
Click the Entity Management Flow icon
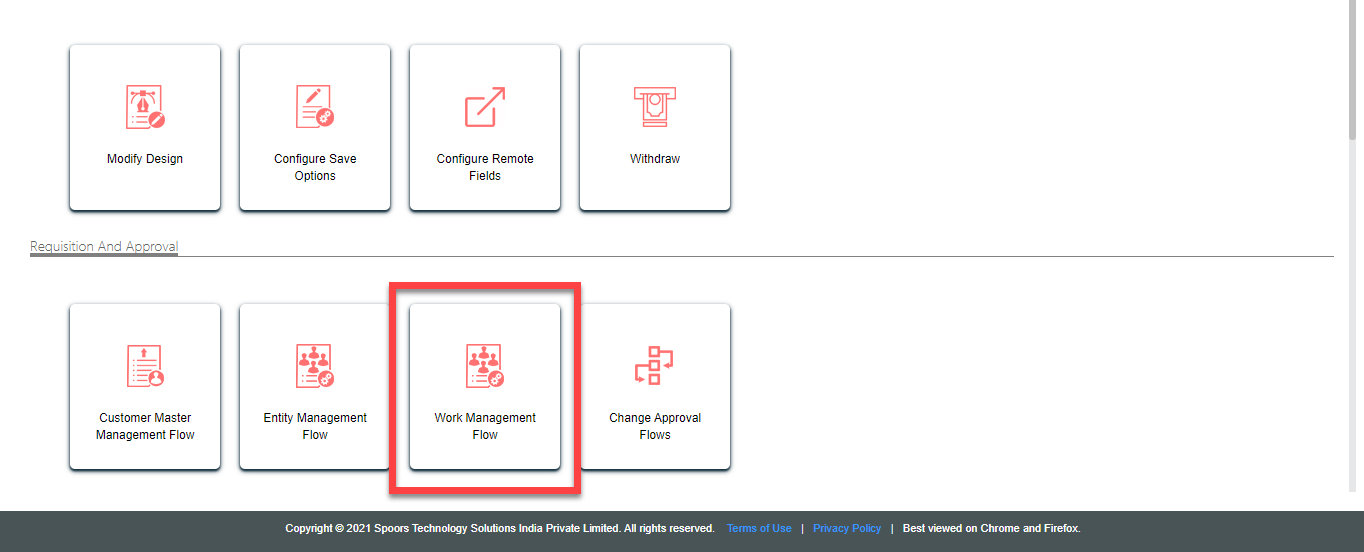[315, 366]
